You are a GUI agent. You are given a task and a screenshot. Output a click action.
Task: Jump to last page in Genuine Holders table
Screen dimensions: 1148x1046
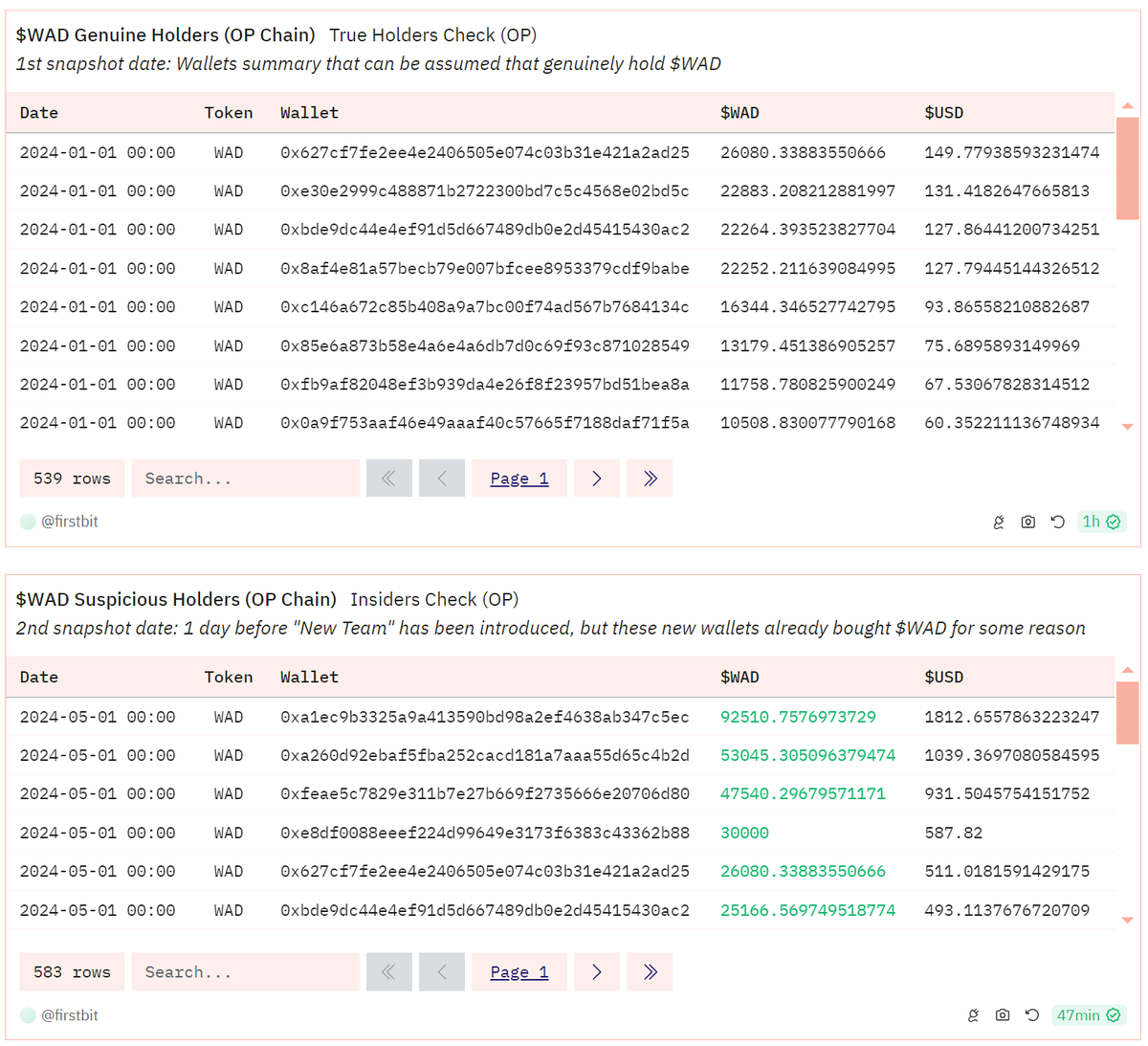click(650, 478)
